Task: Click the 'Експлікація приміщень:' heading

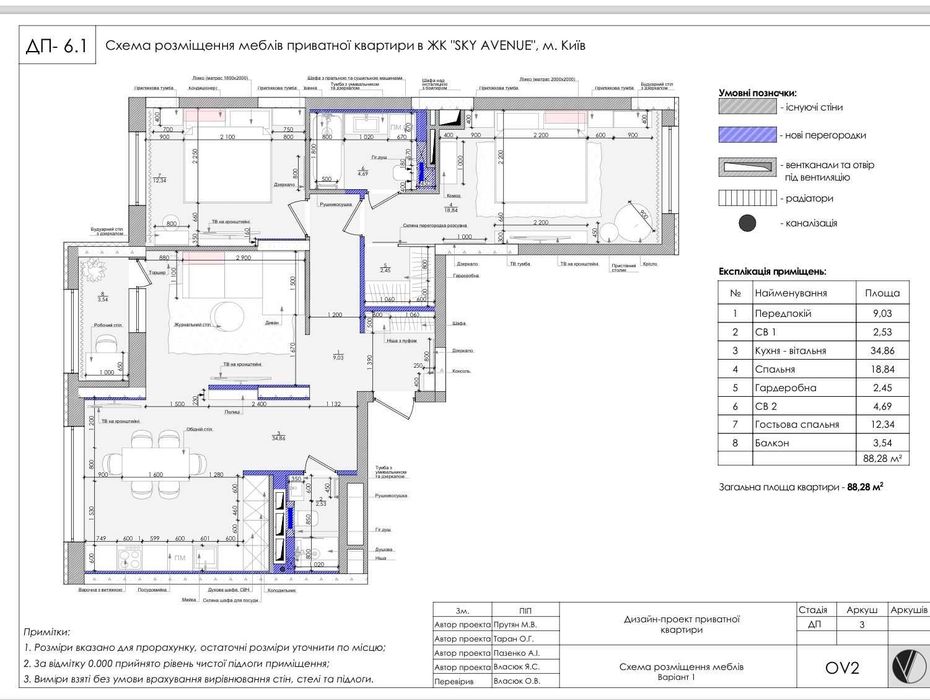Action: point(772,272)
